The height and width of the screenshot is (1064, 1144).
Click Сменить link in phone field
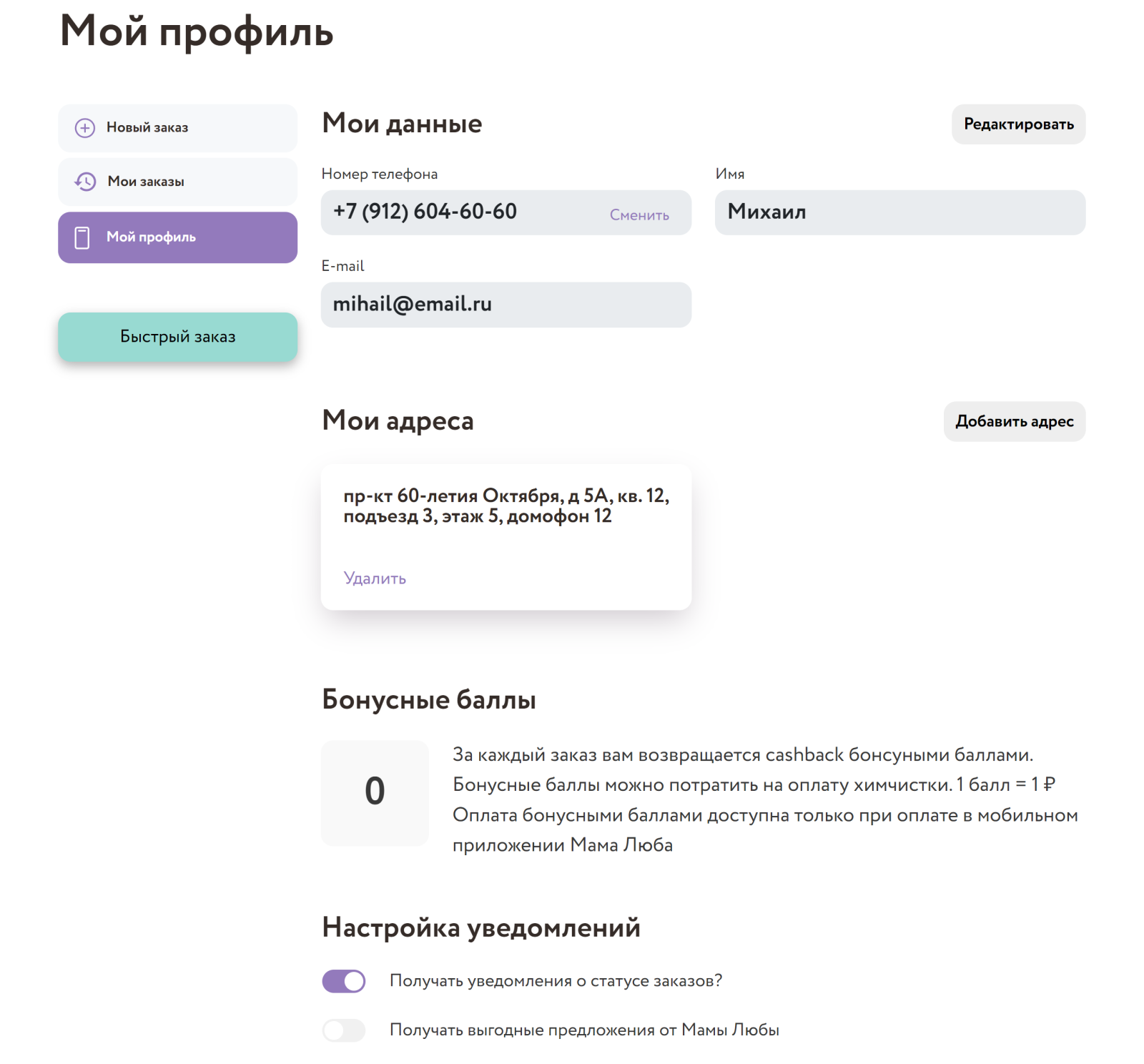639,215
